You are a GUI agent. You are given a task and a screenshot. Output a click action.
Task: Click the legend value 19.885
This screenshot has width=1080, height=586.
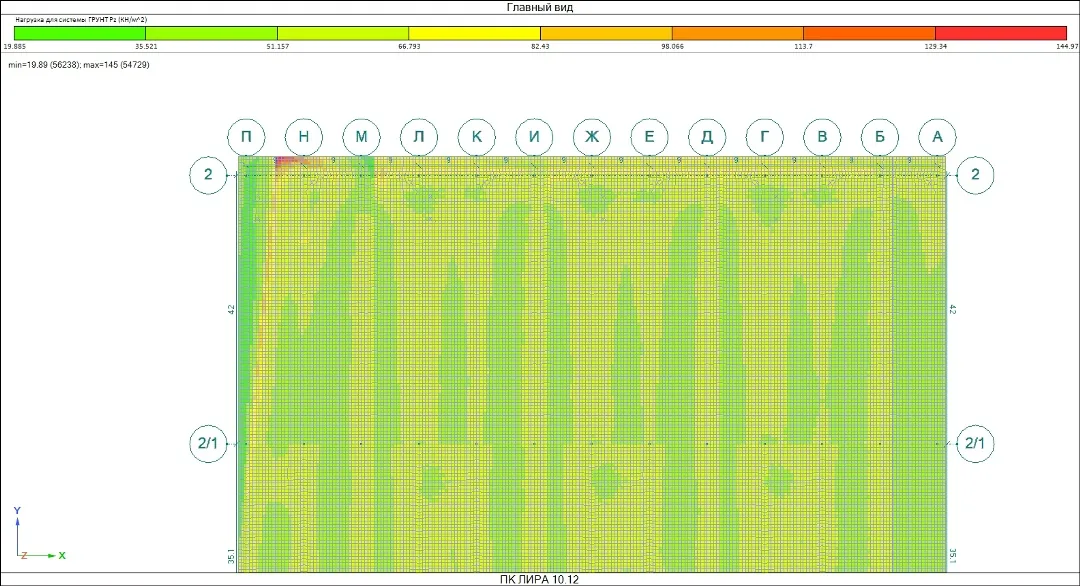(14, 46)
